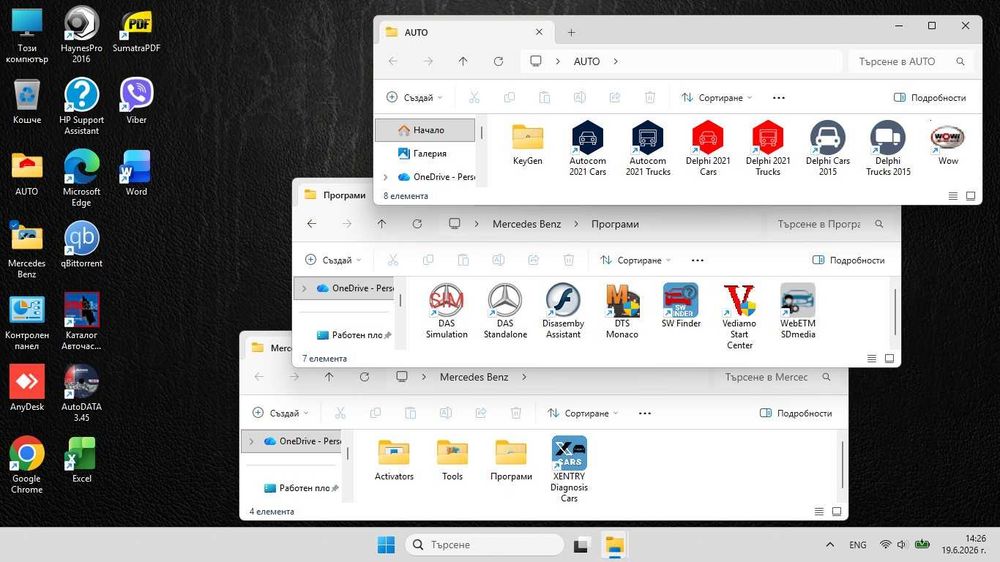The image size is (1000, 562).
Task: Select Vediamo Start Center shortcut
Action: (739, 316)
